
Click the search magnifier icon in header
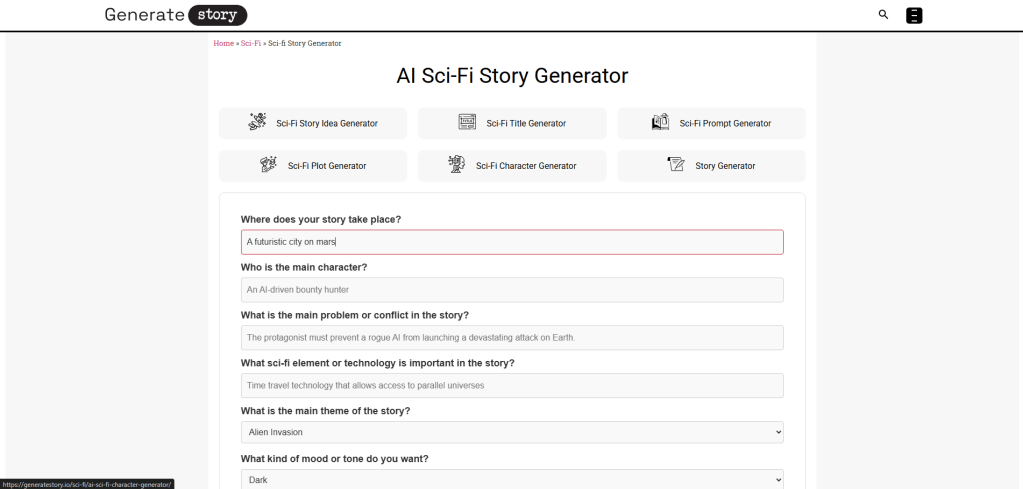[883, 15]
